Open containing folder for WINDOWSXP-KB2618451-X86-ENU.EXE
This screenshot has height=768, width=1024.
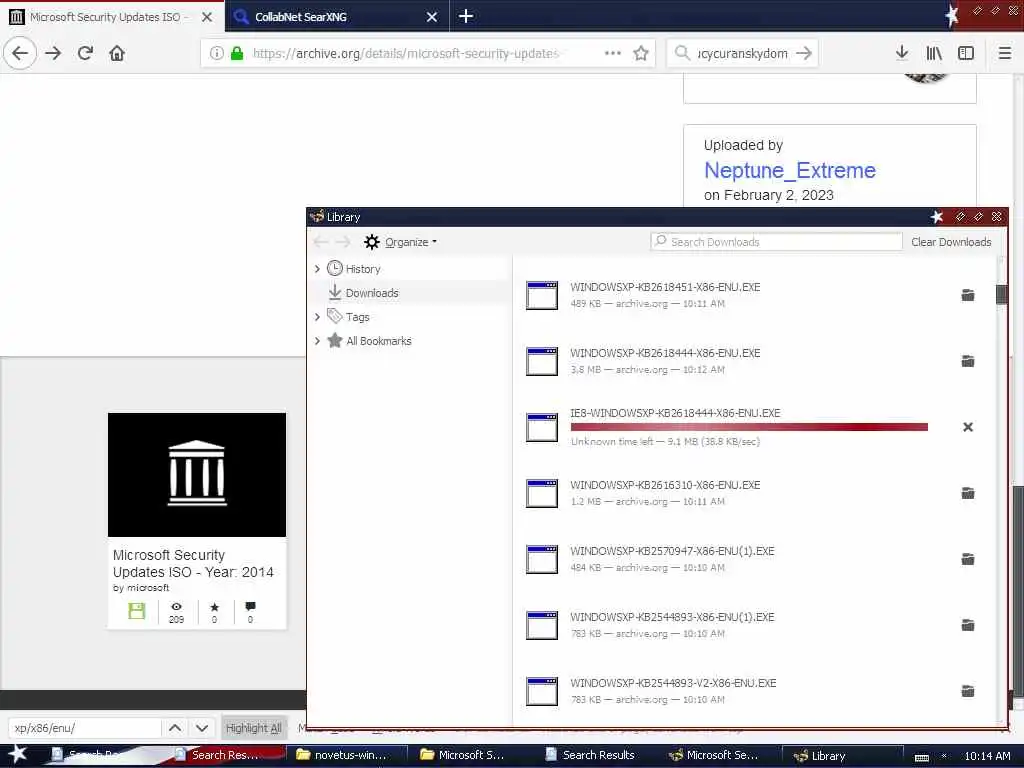click(968, 295)
